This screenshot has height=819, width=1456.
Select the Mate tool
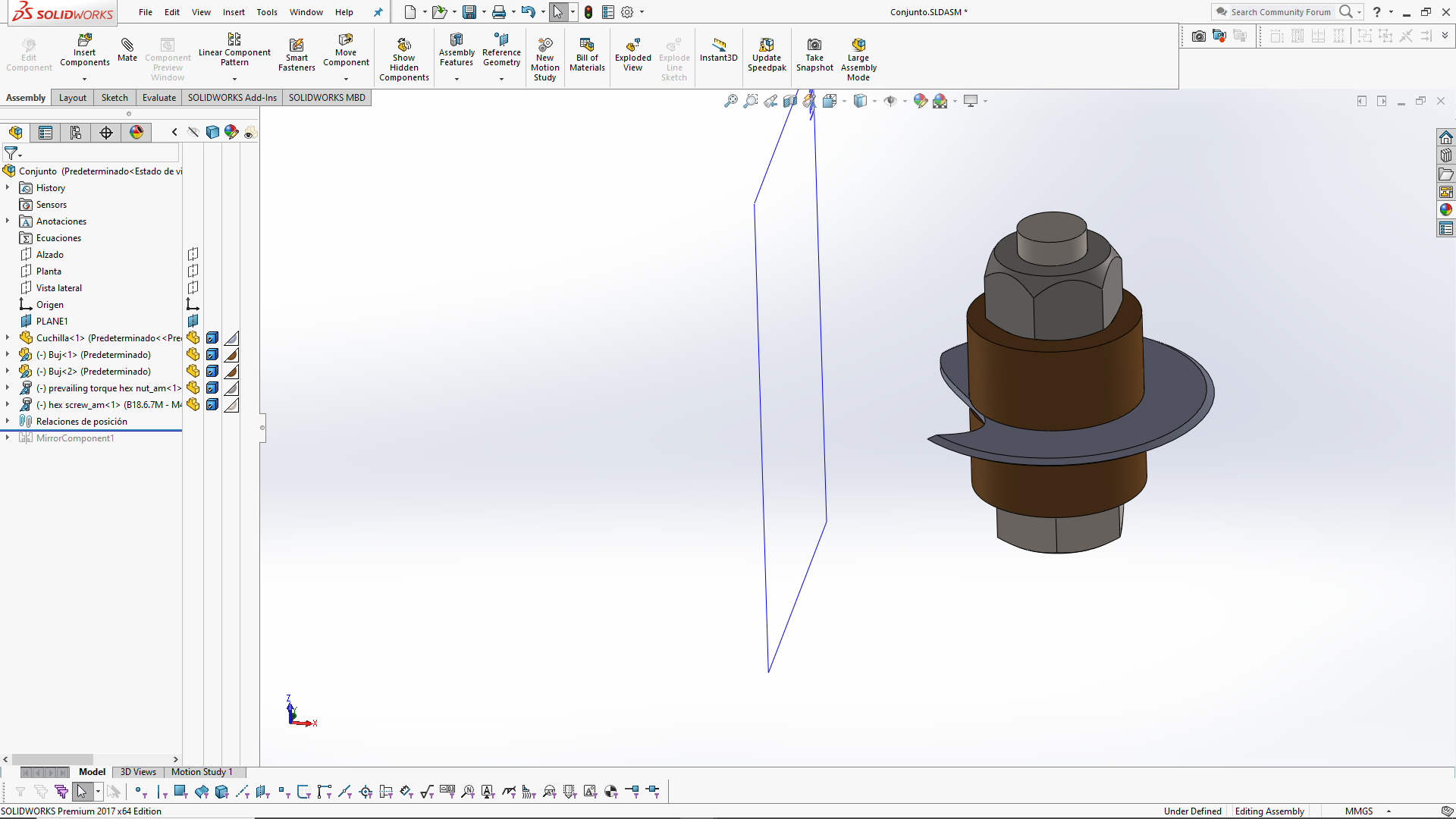tap(127, 53)
